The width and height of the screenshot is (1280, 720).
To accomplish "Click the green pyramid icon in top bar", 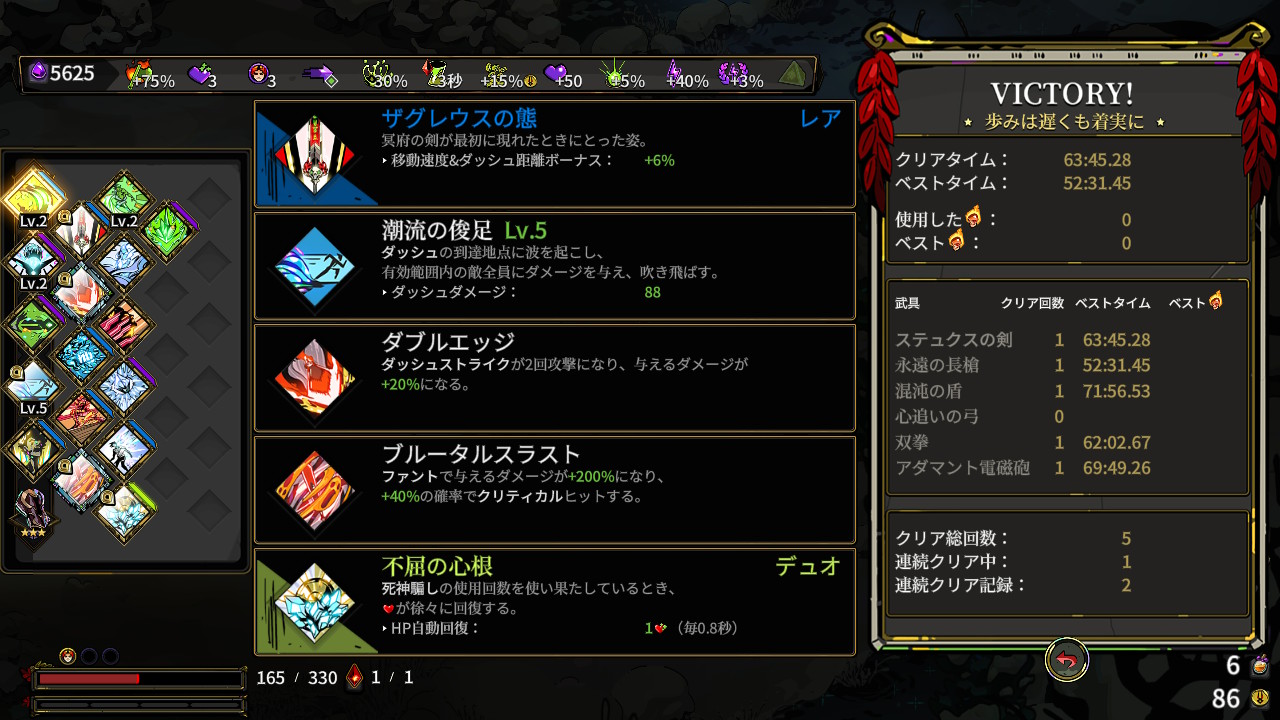I will (x=794, y=74).
